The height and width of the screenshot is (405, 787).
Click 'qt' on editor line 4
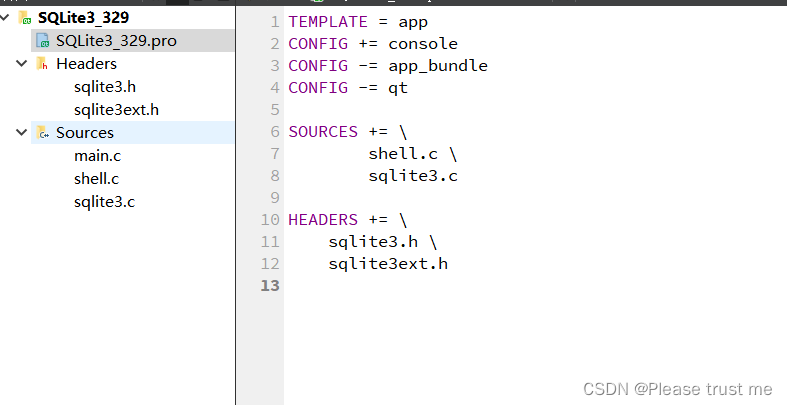(398, 88)
